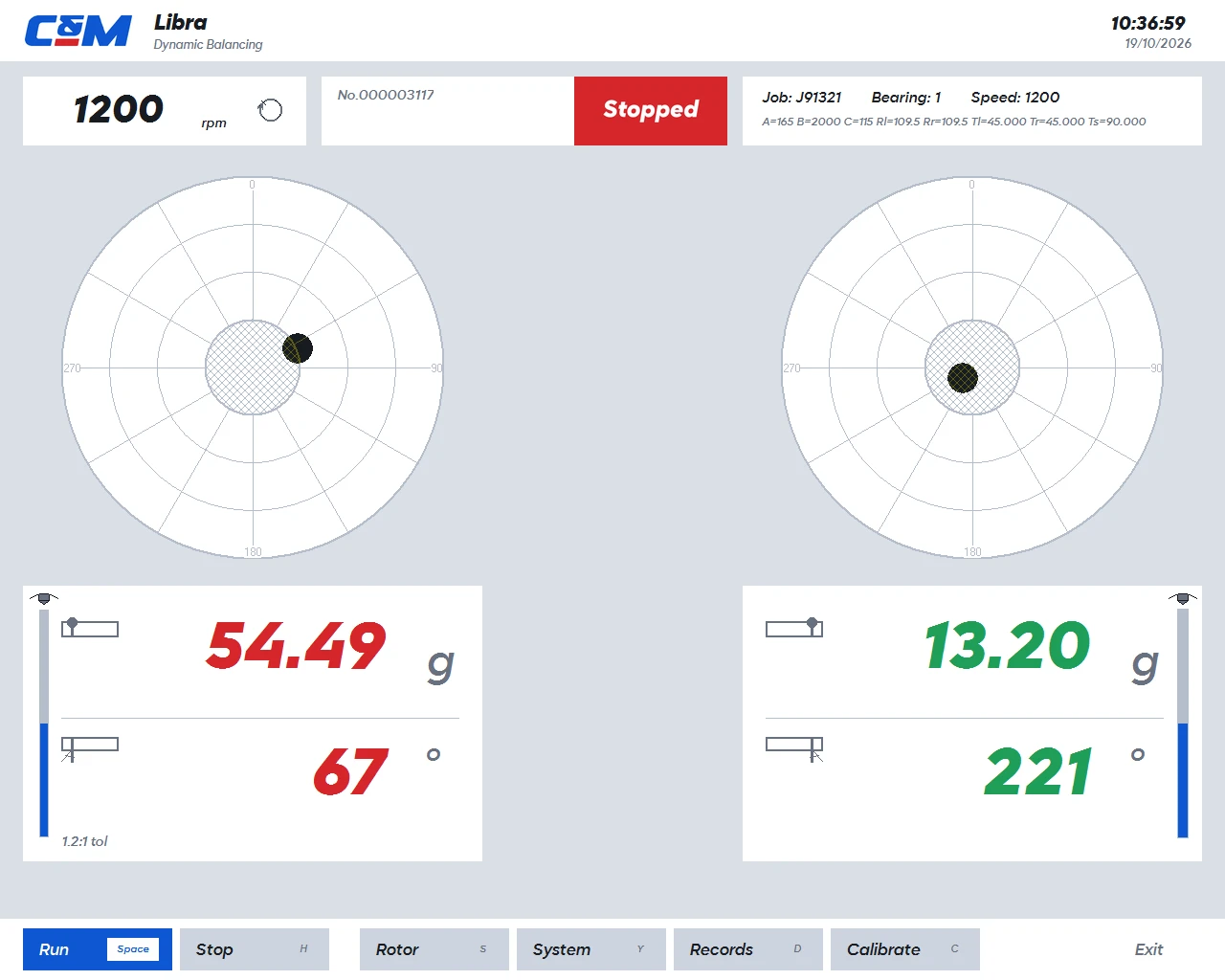Screen dimensions: 1225x980
Task: Click the clock showing 10:36:59
Action: 1148,23
